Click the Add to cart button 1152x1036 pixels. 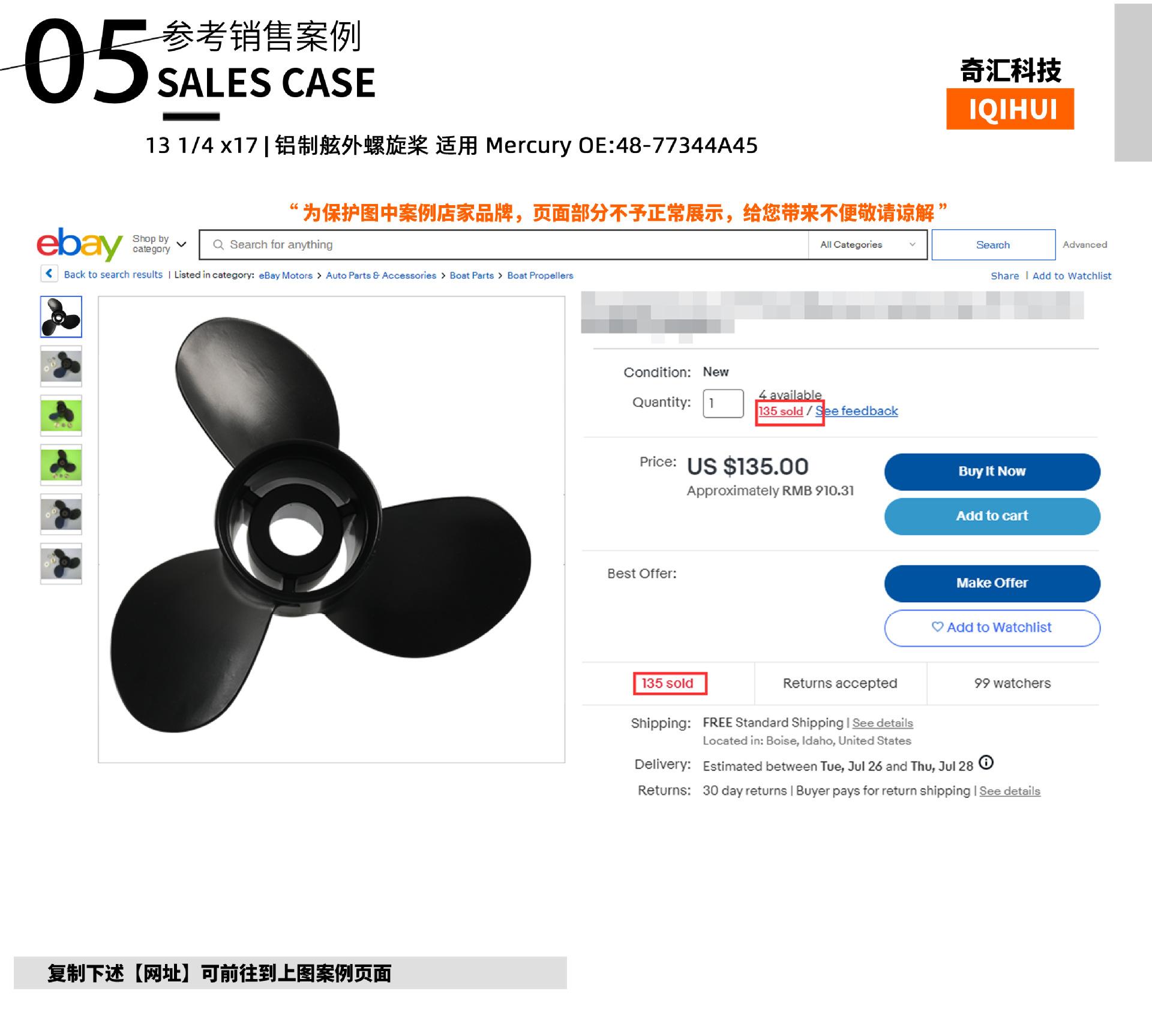pyautogui.click(x=992, y=516)
